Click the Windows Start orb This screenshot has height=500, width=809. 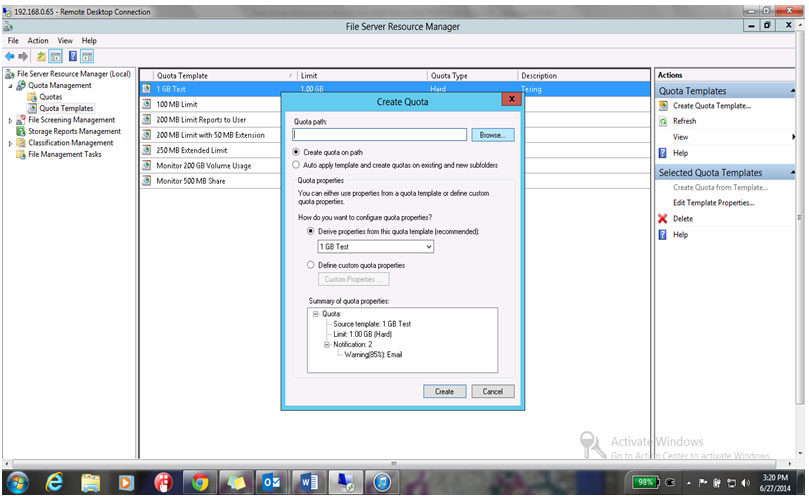point(18,483)
